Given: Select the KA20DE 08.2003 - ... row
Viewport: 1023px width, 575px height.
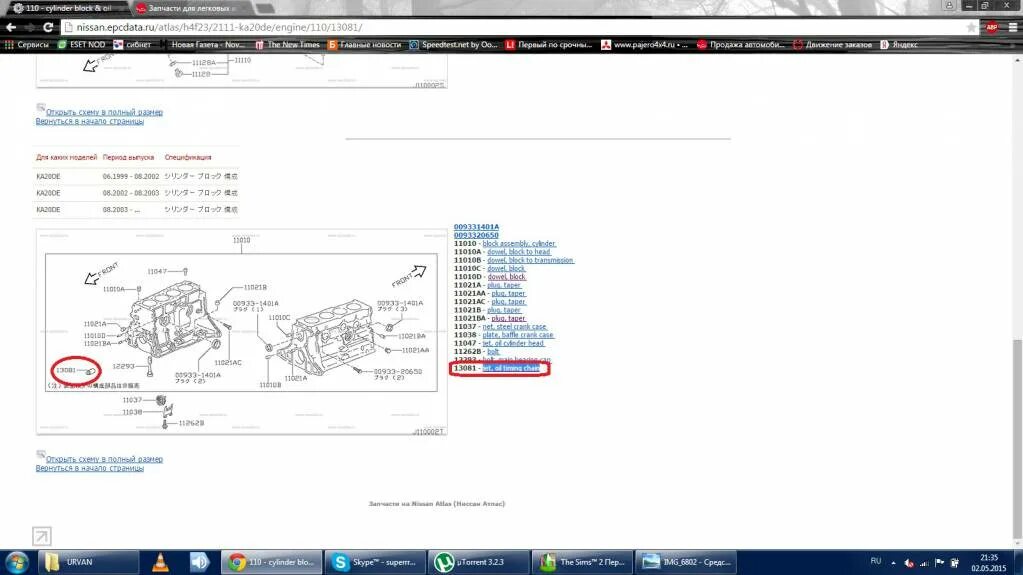Looking at the screenshot, I should (x=137, y=210).
